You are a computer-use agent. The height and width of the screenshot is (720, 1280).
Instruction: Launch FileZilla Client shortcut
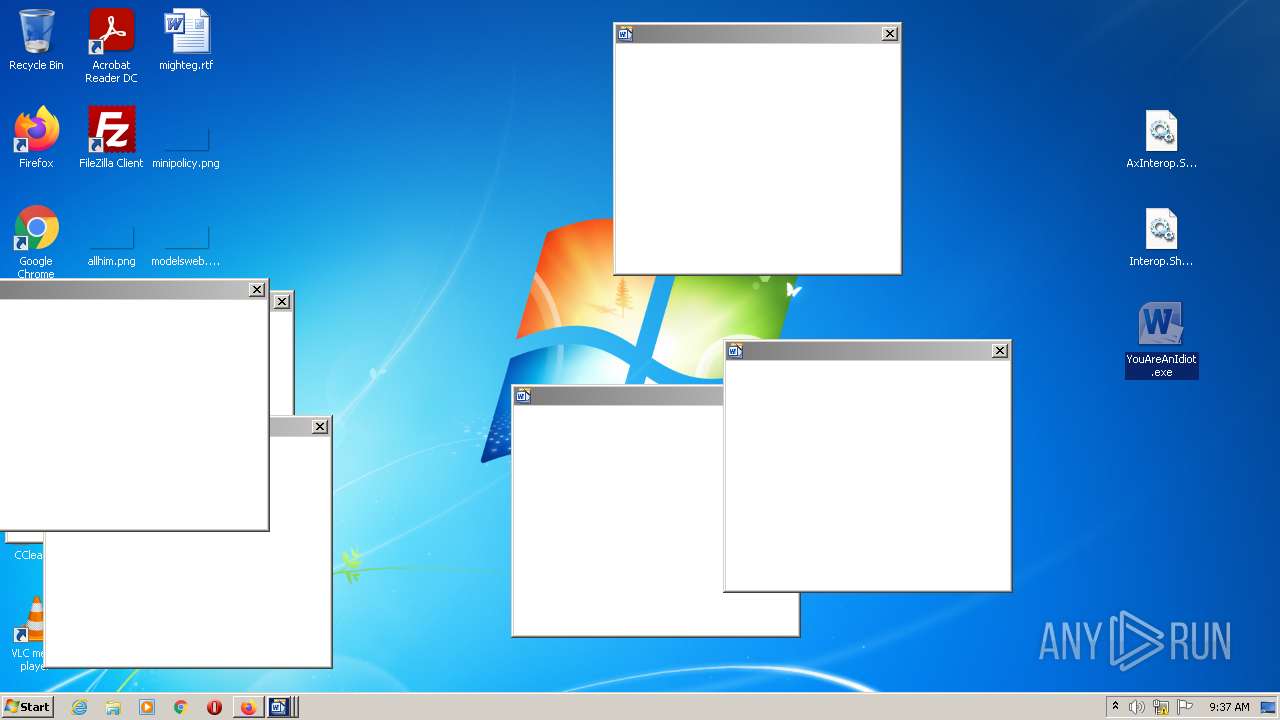click(111, 138)
